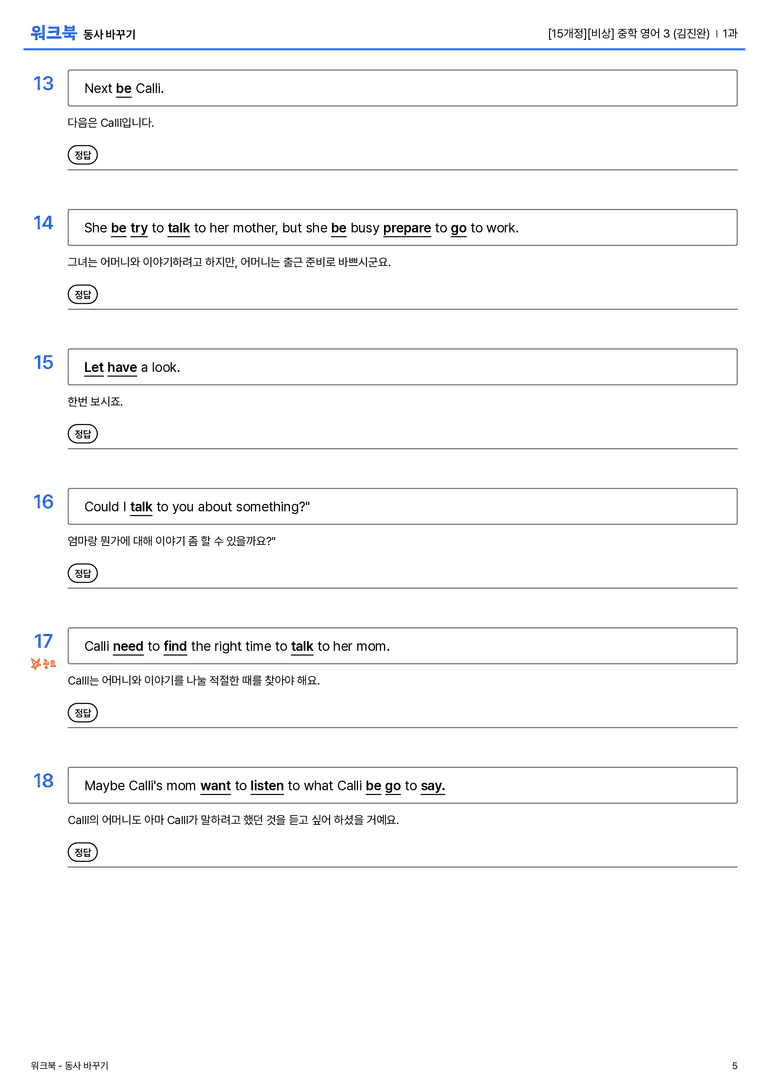The image size is (768, 1087).
Task: Click the blue 워크북 logo title
Action: 53,33
